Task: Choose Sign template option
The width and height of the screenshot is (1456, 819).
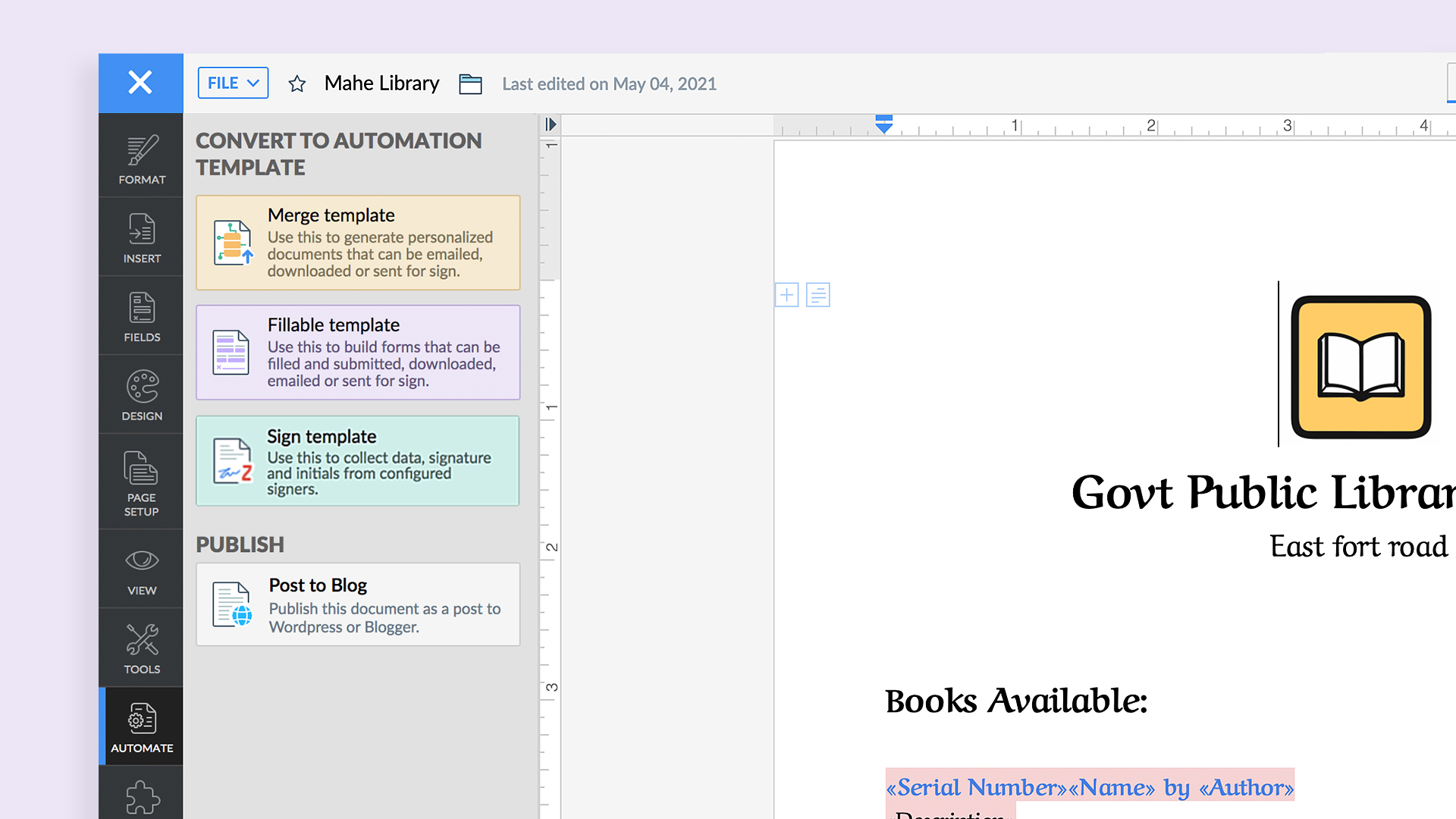Action: (358, 461)
